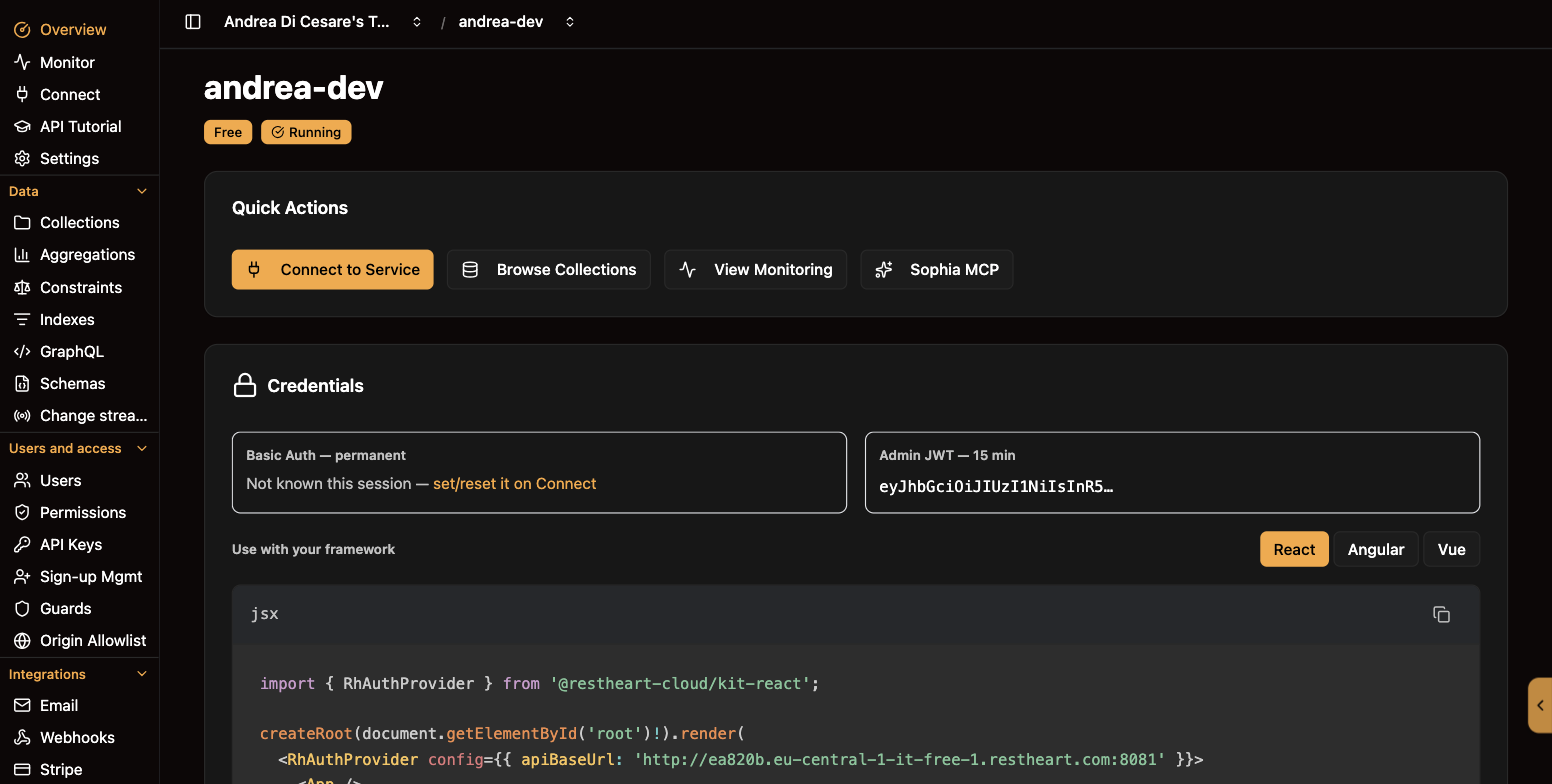Click the Credentials padlock icon
Screen dimensions: 1552x784
[245, 385]
